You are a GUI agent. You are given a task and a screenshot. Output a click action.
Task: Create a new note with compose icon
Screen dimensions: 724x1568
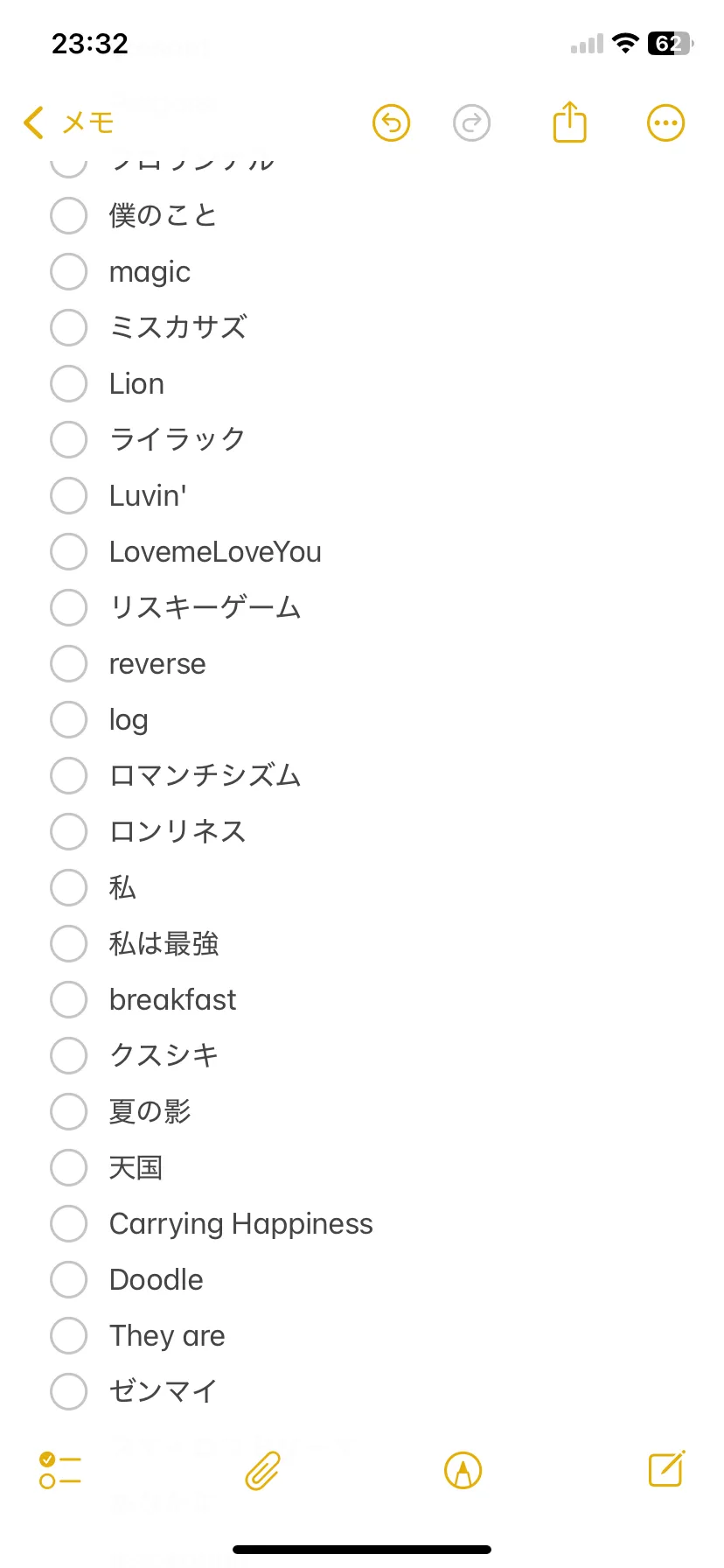tap(666, 1468)
